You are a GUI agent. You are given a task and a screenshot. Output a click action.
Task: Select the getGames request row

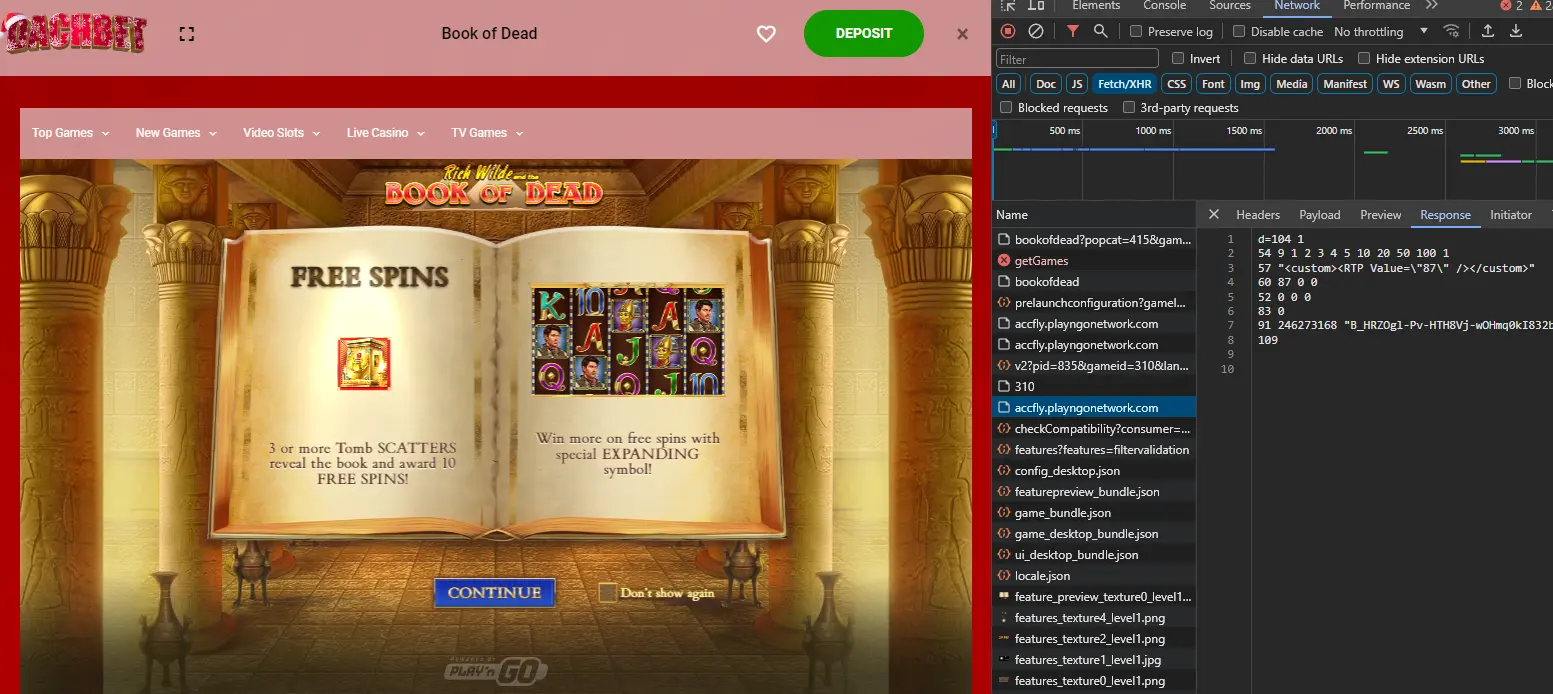click(1094, 260)
